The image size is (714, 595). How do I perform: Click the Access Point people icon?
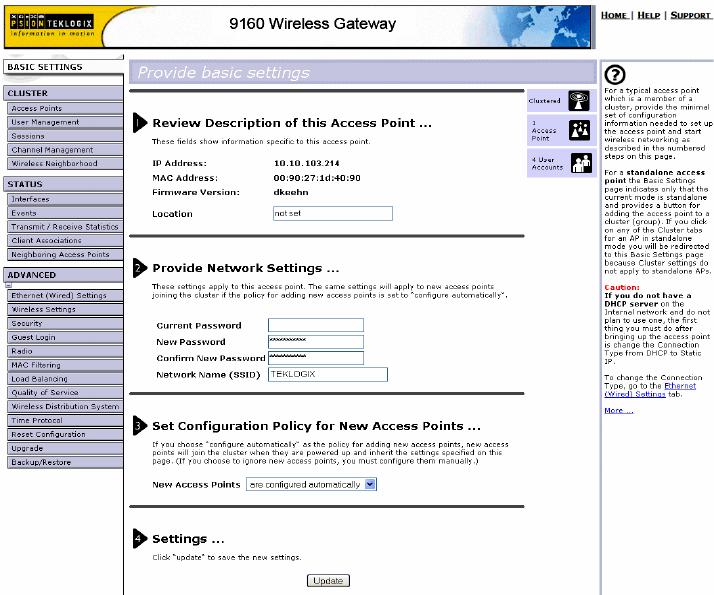pos(579,131)
